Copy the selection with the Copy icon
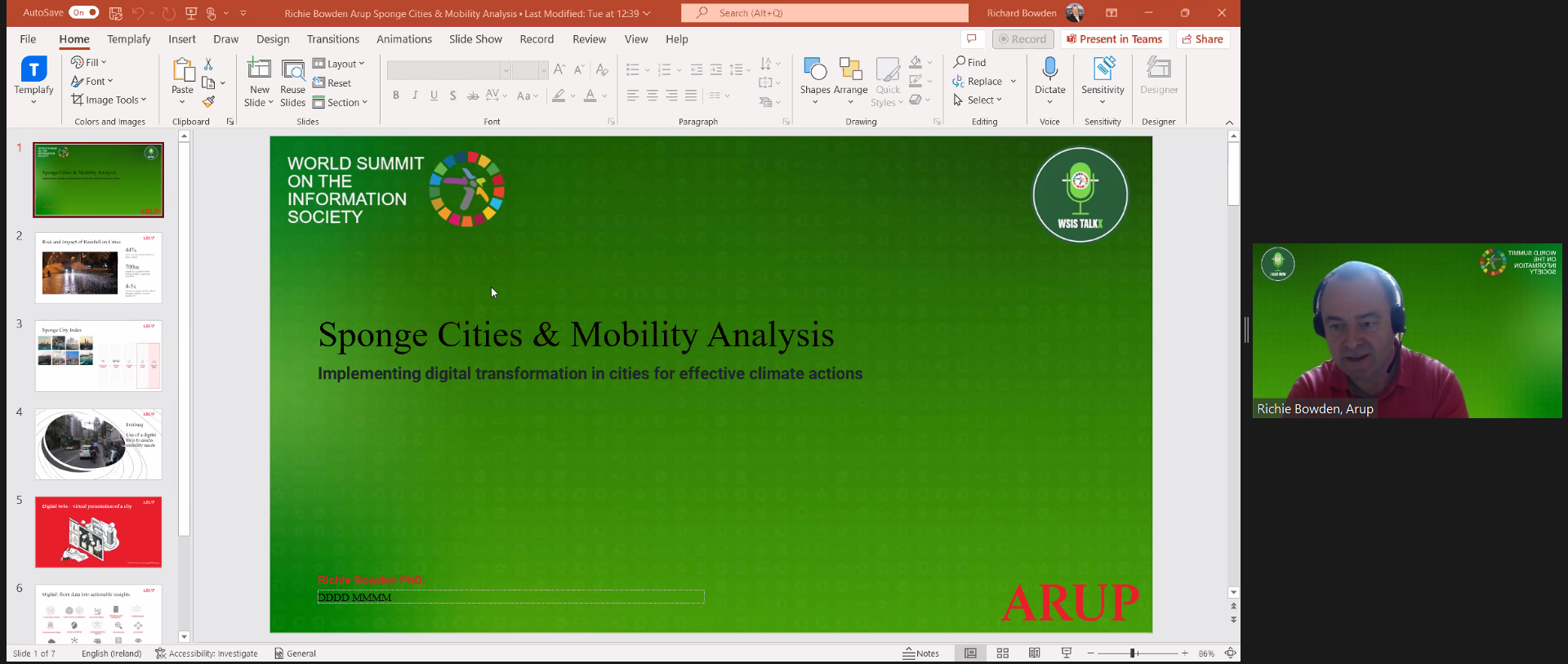This screenshot has width=1568, height=664. (x=208, y=82)
